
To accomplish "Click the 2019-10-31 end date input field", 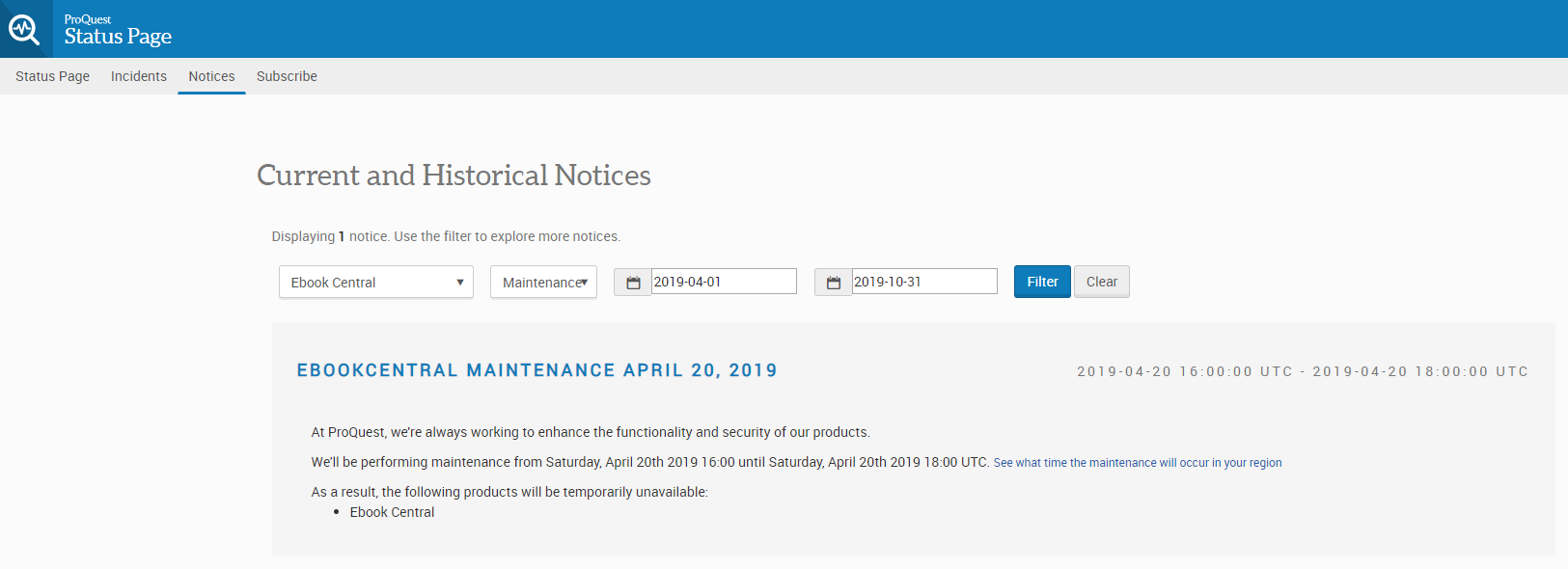I will point(923,281).
